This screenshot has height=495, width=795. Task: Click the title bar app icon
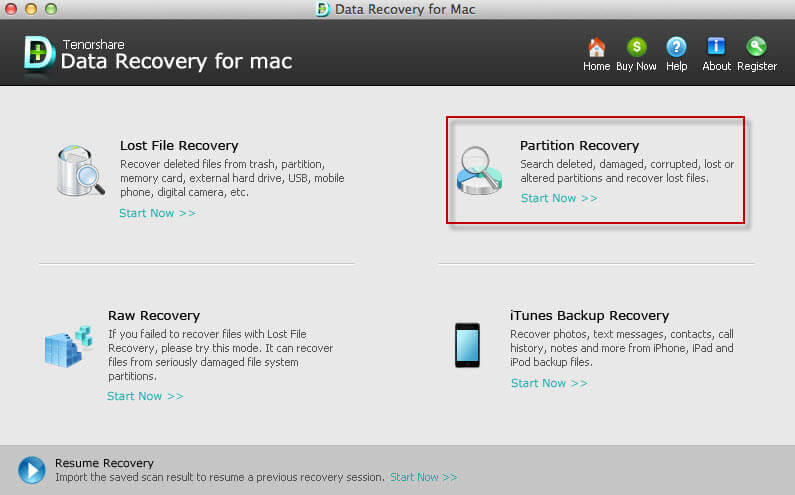click(322, 9)
